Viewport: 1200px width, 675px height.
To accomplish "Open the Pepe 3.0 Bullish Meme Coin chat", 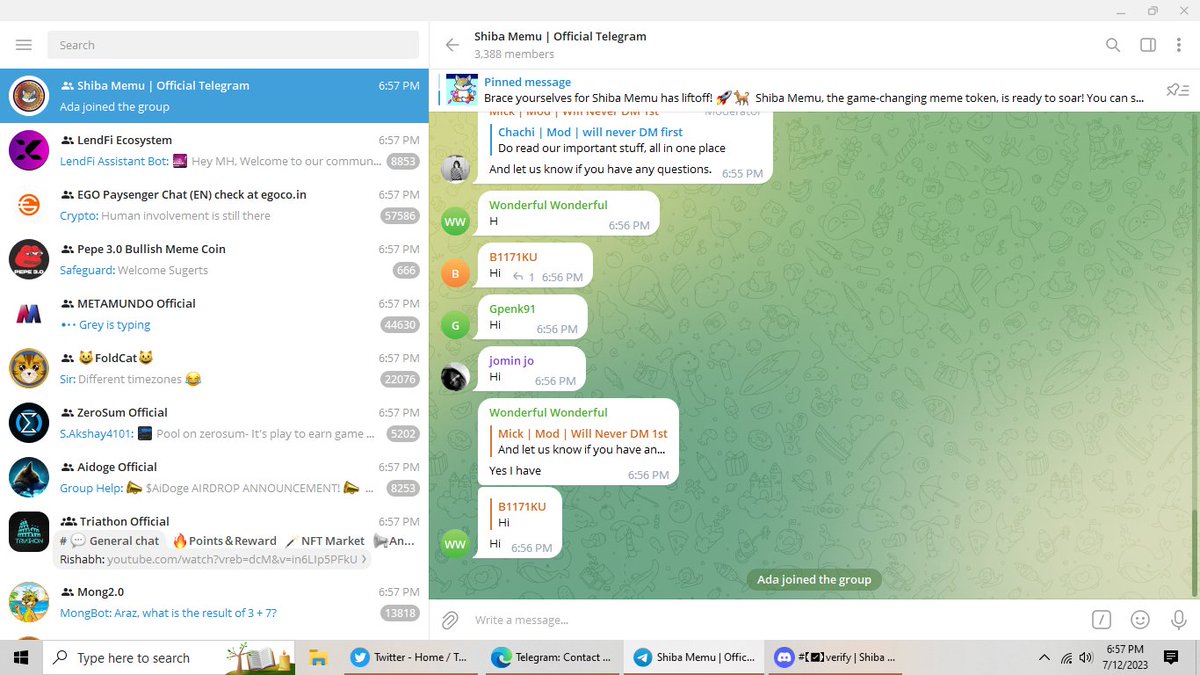I will pos(214,259).
